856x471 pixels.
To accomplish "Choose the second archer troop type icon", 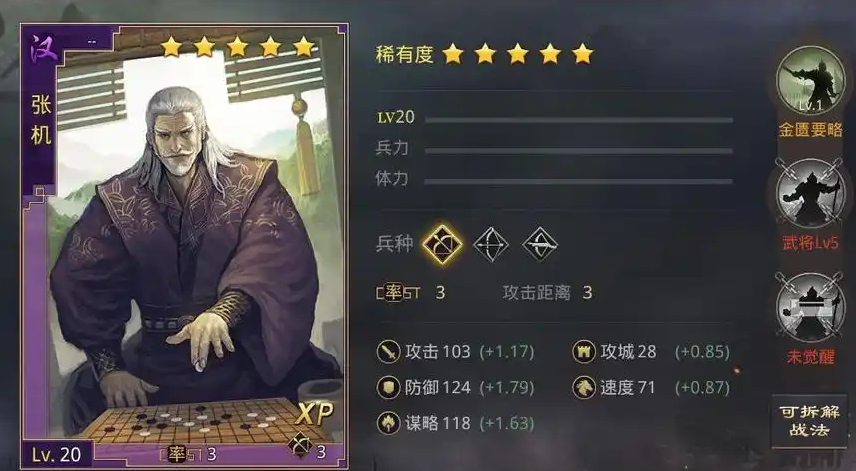I will tap(491, 245).
